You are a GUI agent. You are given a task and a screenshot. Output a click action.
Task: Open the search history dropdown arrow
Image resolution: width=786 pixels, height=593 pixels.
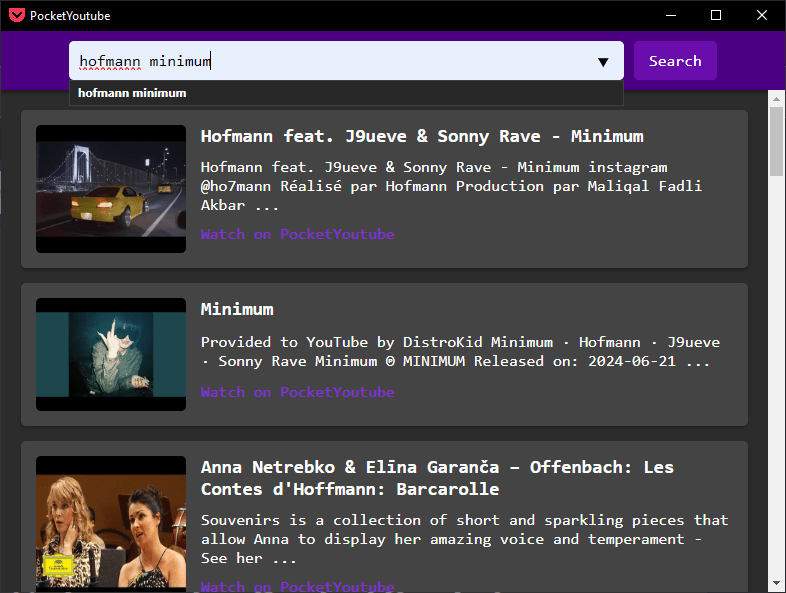[x=603, y=62]
